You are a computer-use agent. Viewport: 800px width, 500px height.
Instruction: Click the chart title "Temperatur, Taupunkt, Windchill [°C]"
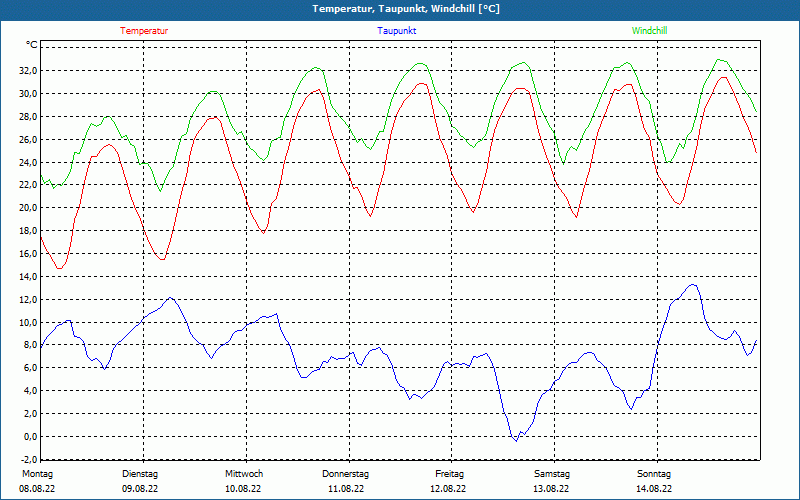406,9
